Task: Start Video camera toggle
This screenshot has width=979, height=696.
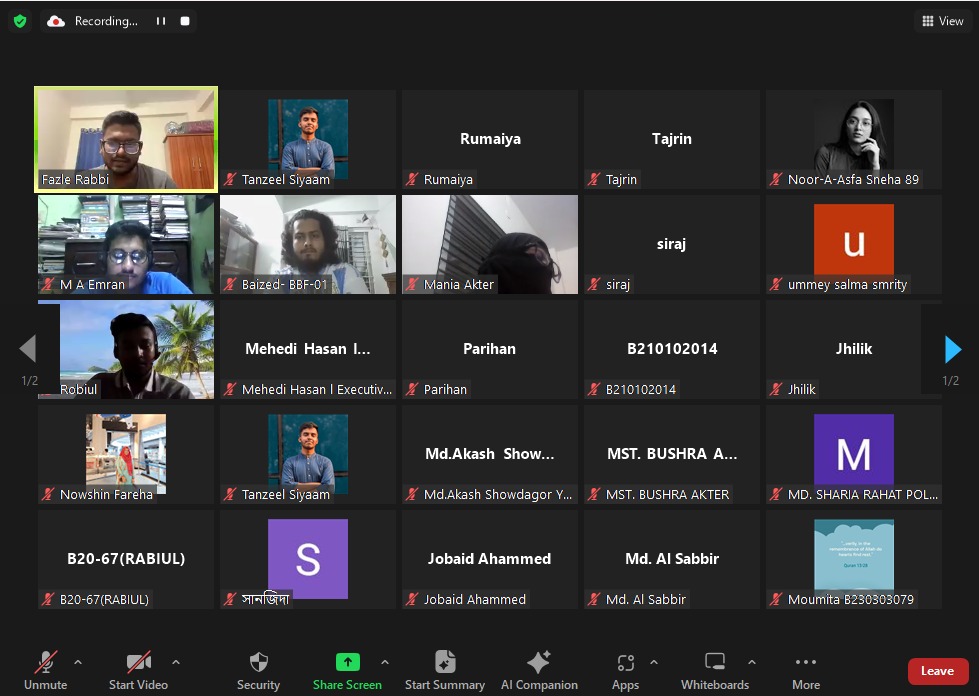Action: coord(138,663)
